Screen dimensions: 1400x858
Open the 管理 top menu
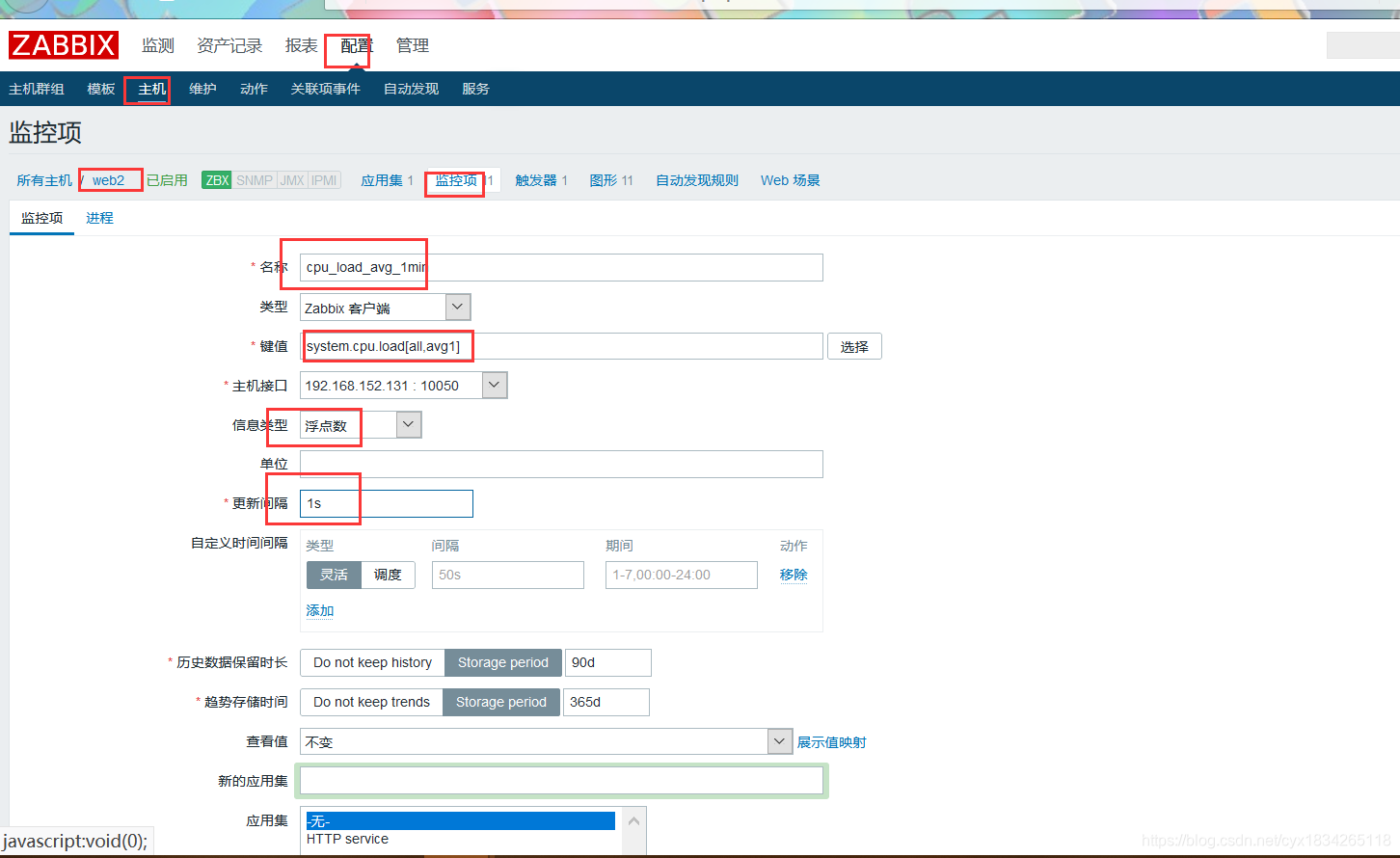[x=413, y=45]
